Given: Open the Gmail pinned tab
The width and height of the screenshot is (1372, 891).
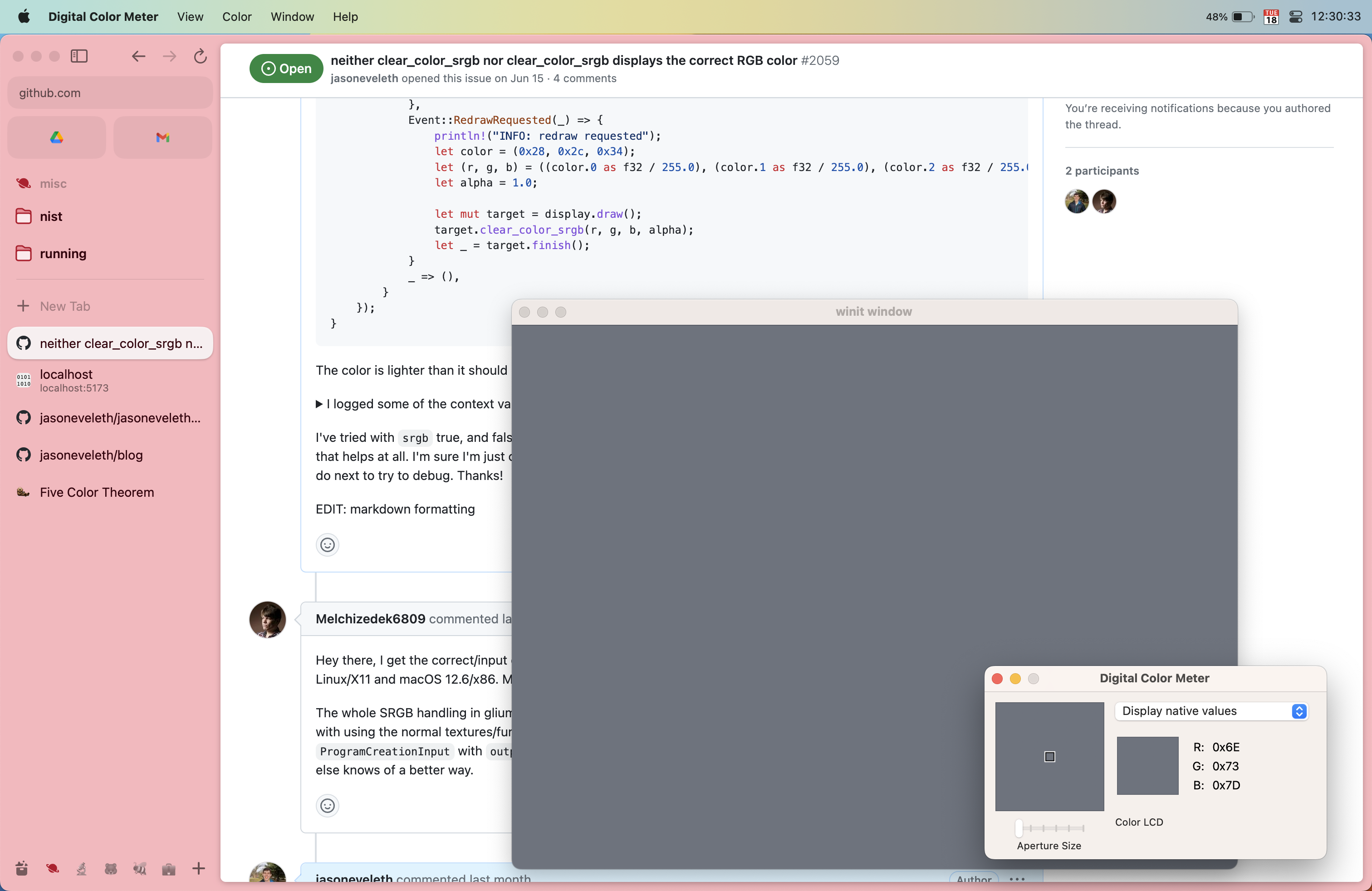Looking at the screenshot, I should pyautogui.click(x=162, y=137).
